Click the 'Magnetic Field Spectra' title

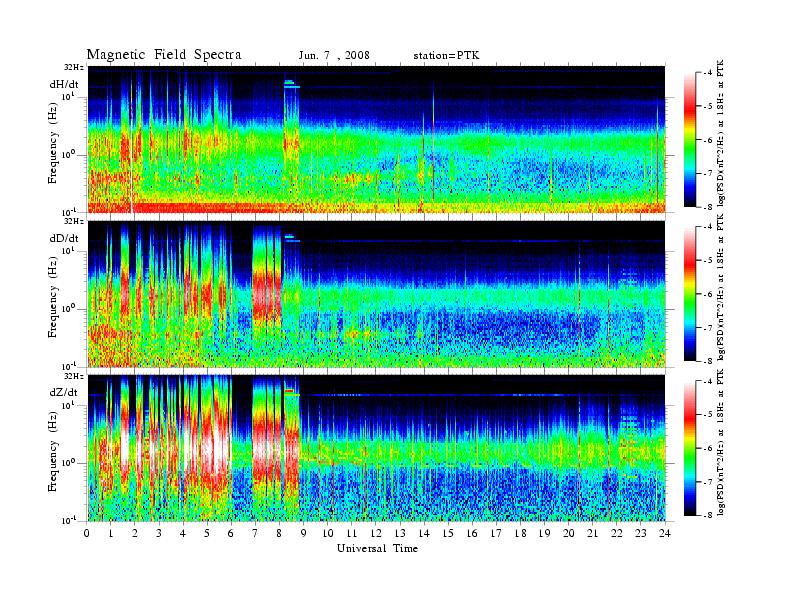click(x=164, y=55)
